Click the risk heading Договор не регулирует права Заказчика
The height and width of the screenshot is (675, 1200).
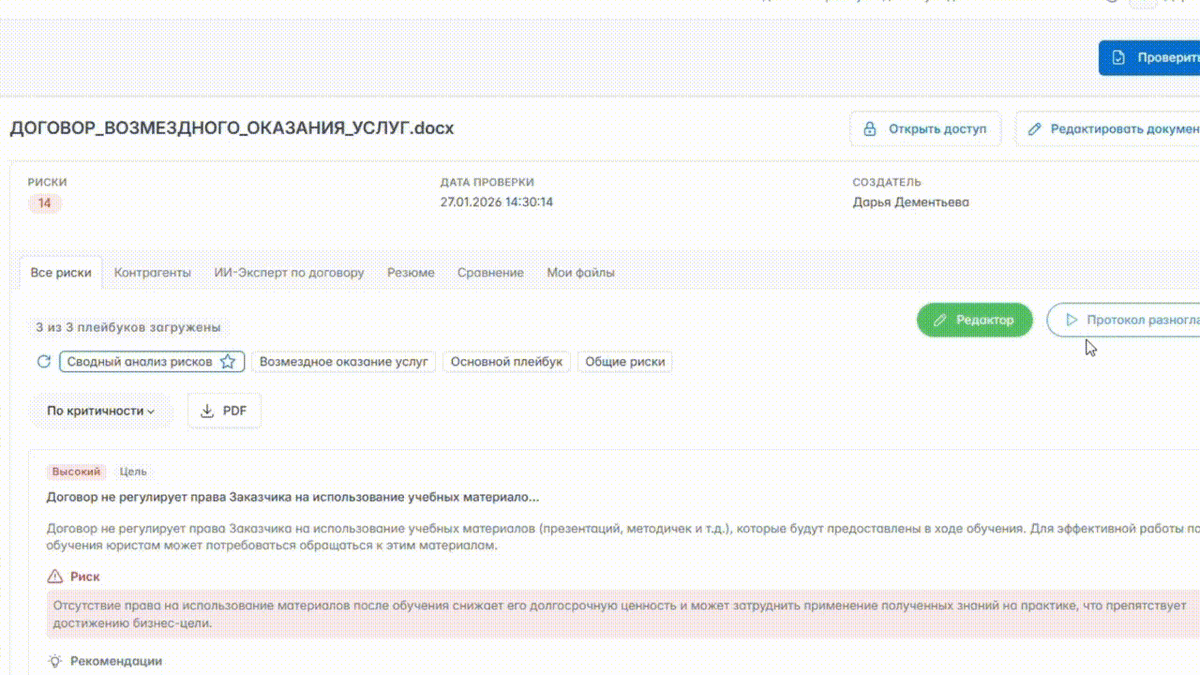293,496
